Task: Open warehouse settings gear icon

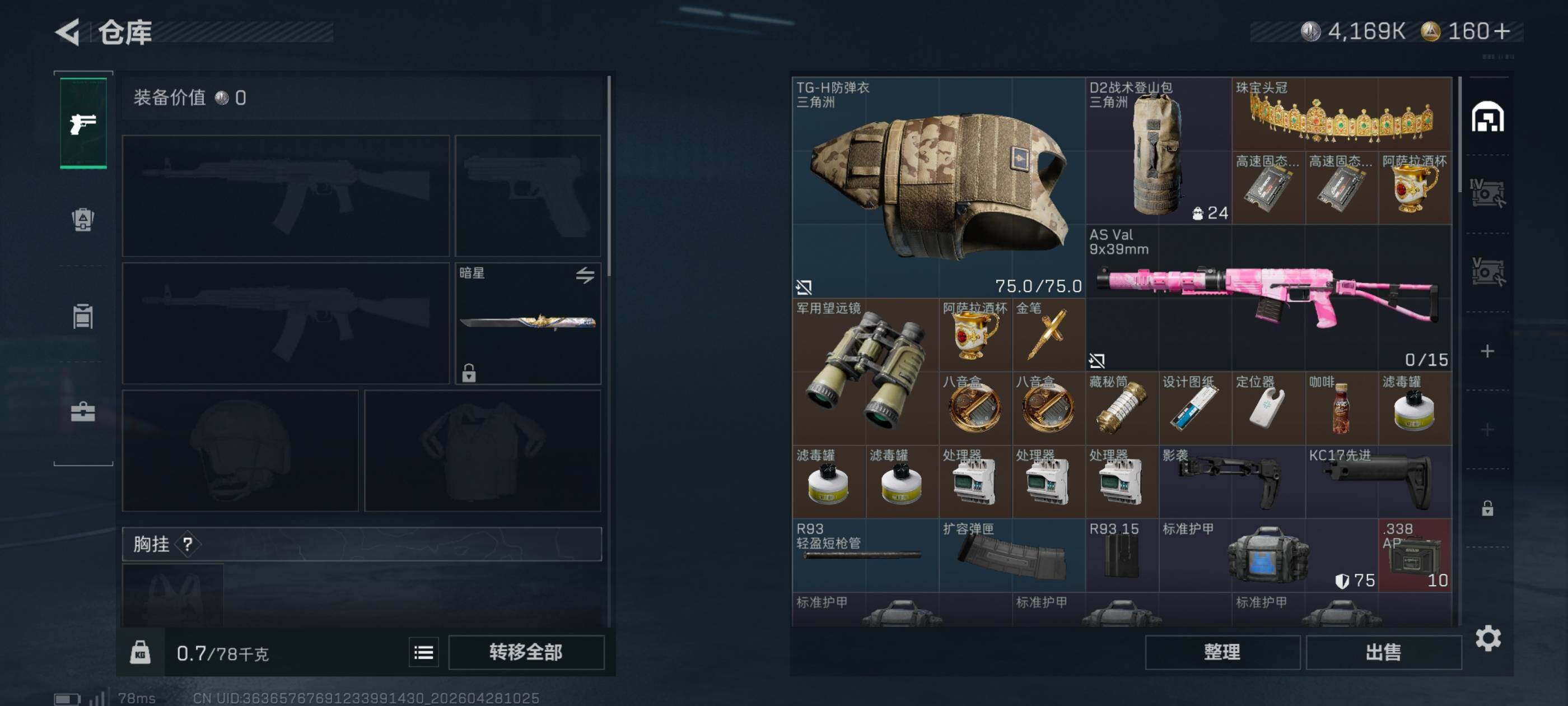Action: pos(1488,638)
